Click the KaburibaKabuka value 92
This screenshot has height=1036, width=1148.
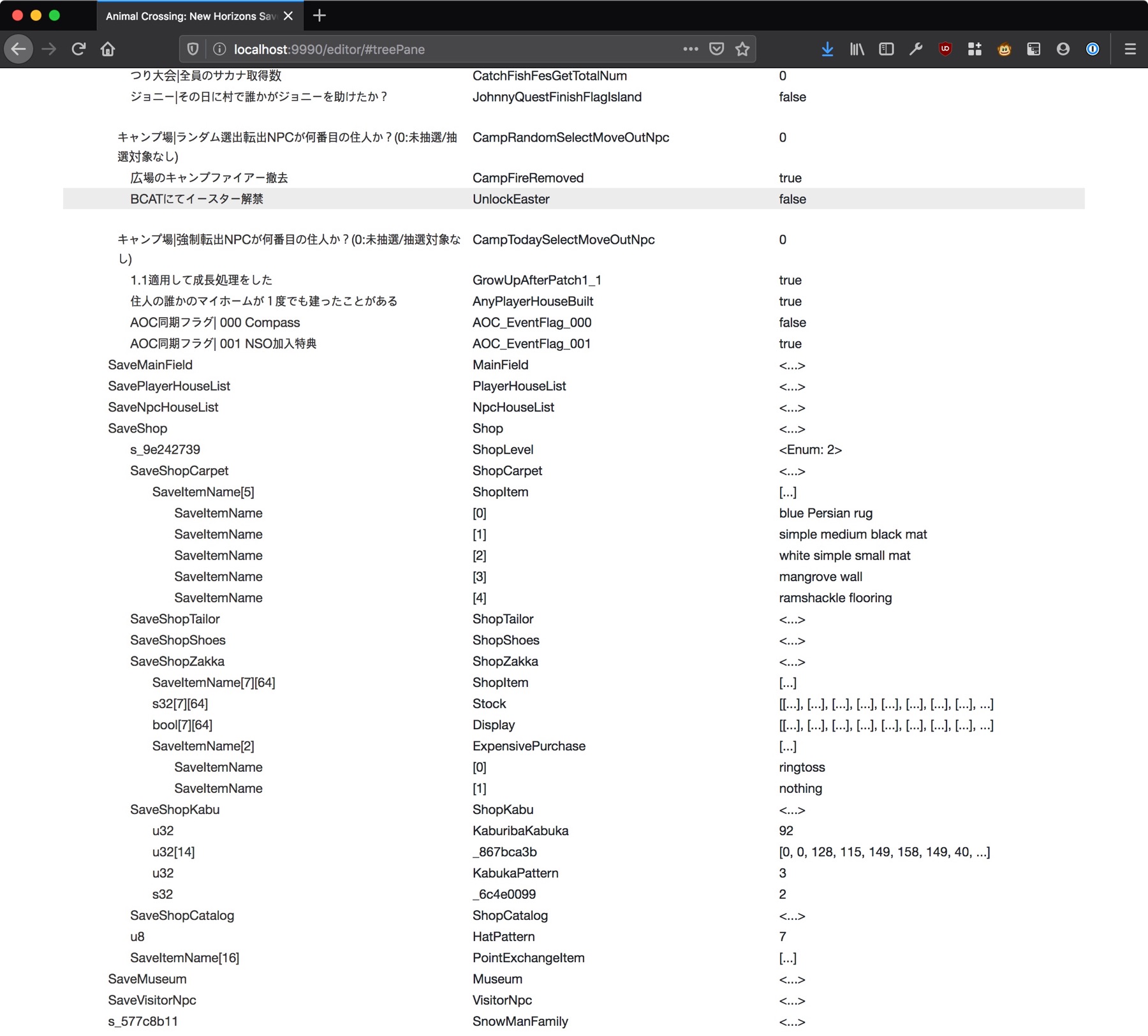click(x=786, y=831)
